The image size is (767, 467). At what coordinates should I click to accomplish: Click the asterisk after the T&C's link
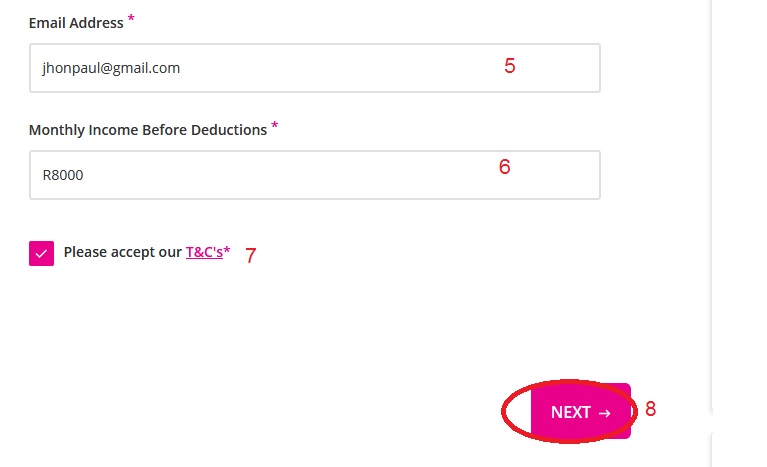227,252
